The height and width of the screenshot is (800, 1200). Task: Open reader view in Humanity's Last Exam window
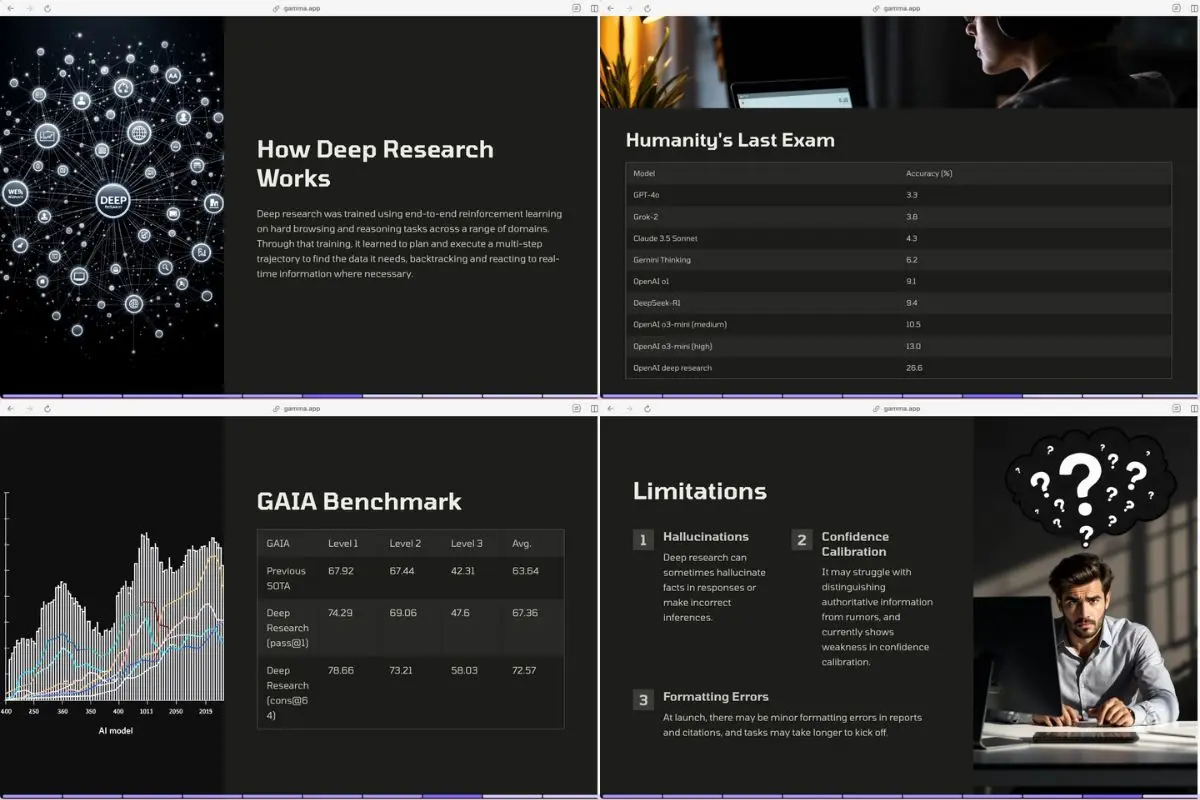coord(1176,8)
